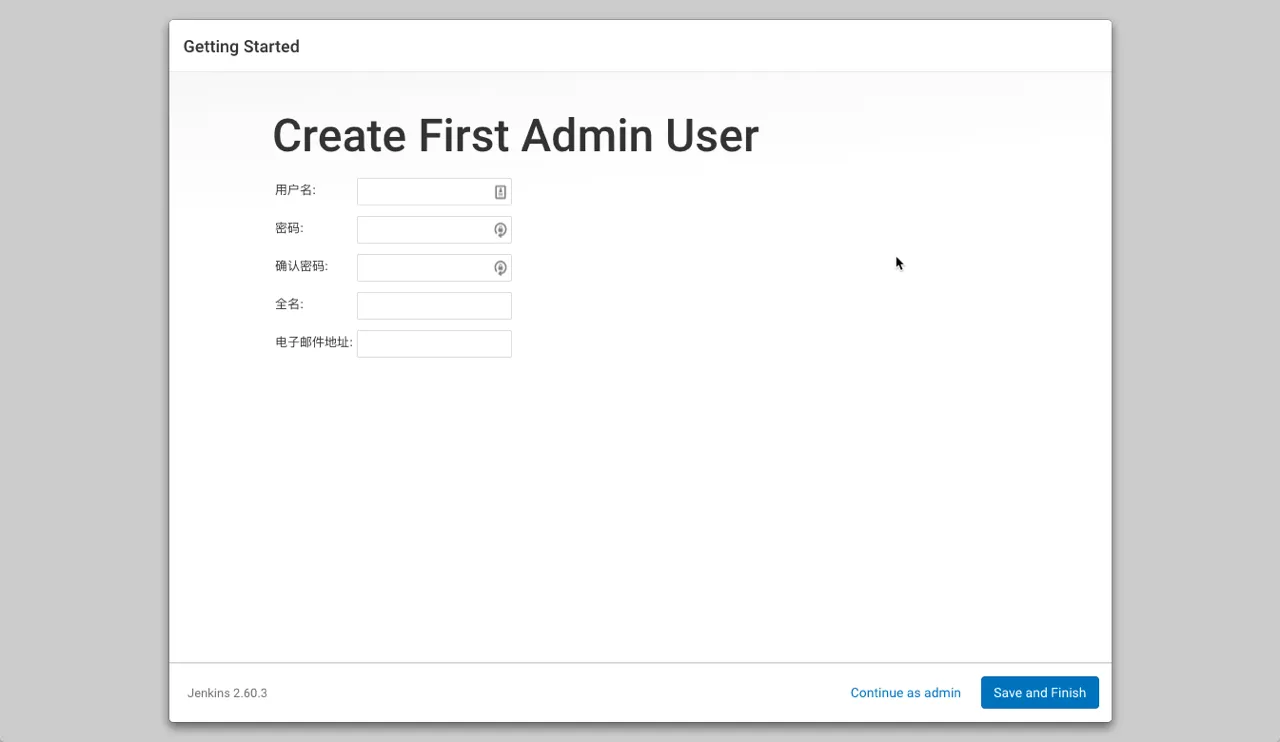Click the key icon in 密码 field
1280x742 pixels.
(x=500, y=230)
